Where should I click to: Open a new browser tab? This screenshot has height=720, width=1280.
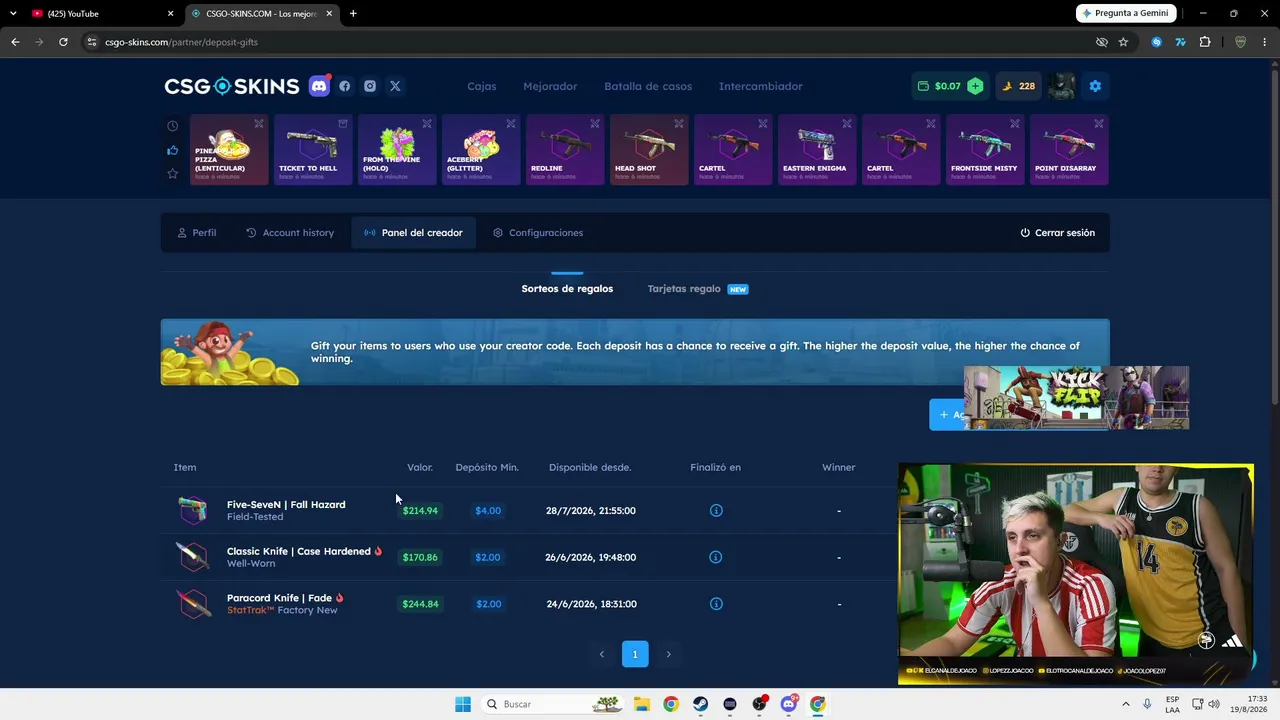coord(353,14)
